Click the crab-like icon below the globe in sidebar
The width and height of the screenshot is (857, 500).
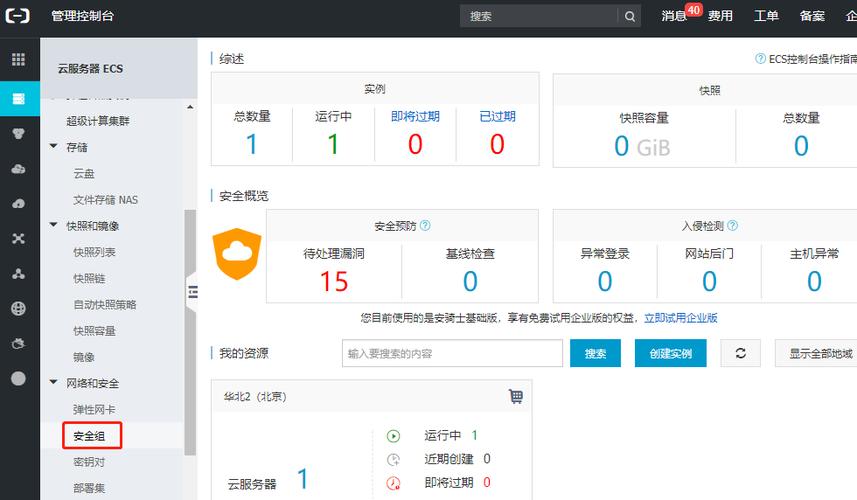pos(19,343)
